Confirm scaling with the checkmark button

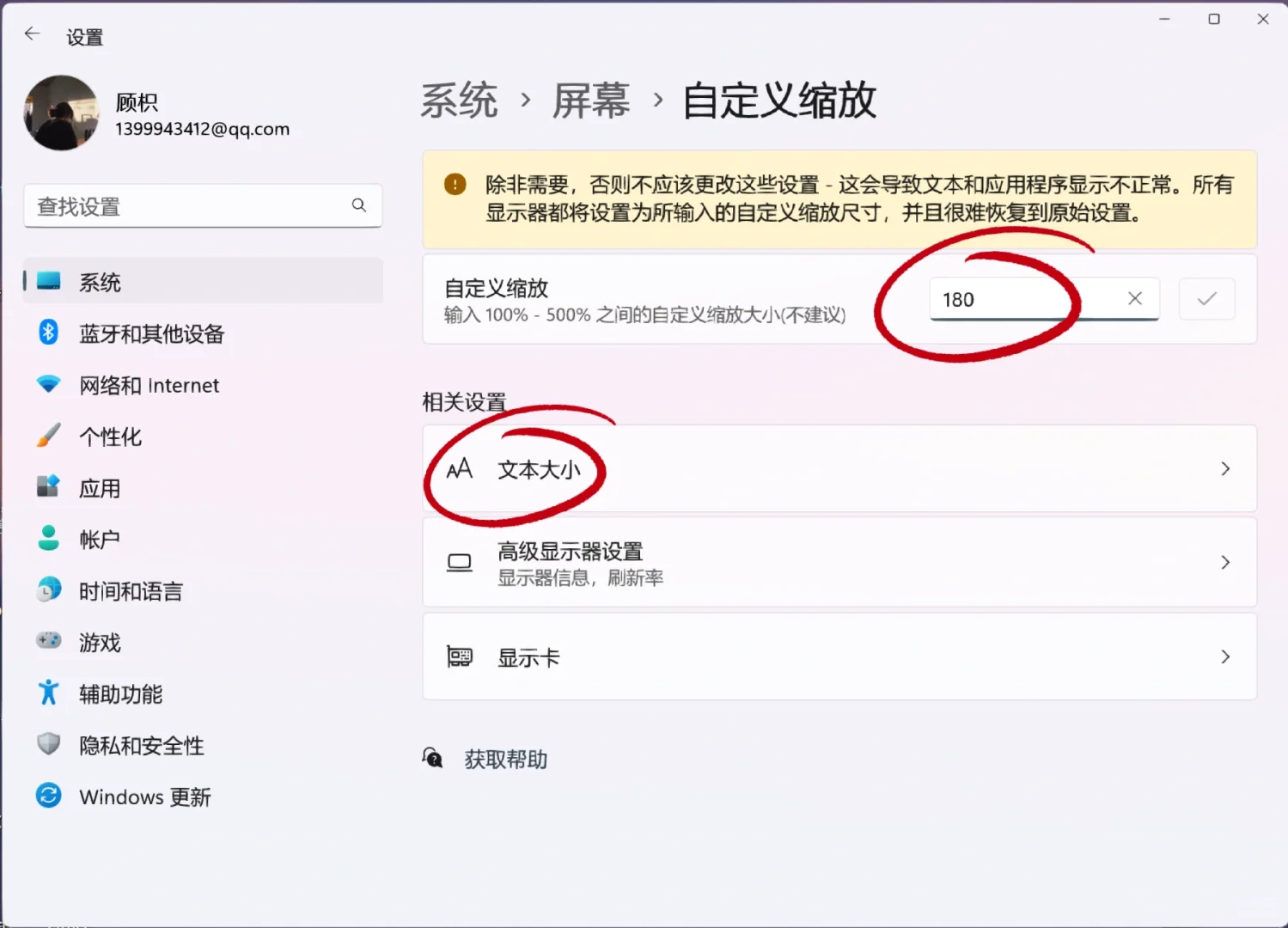(x=1206, y=299)
